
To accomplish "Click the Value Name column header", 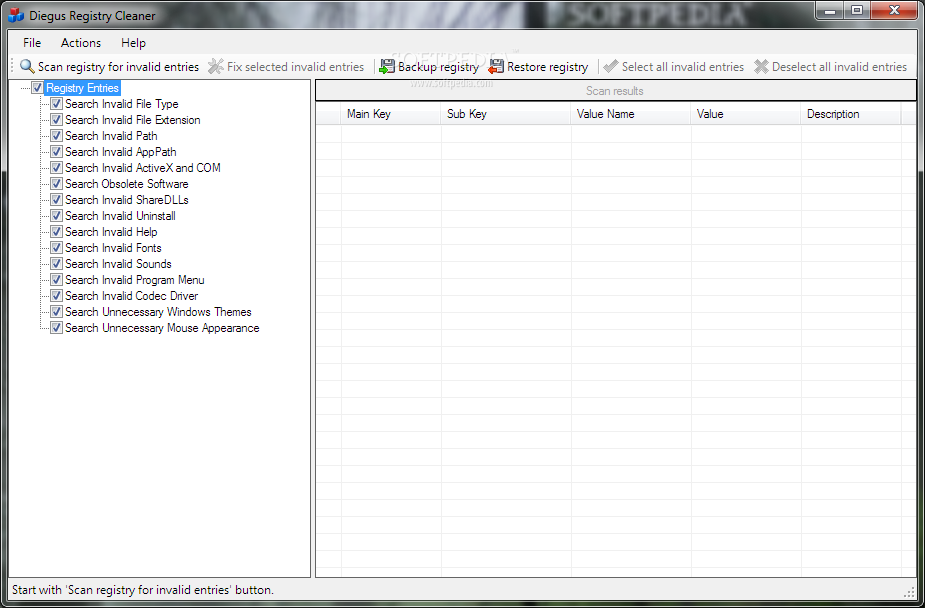I will point(631,114).
